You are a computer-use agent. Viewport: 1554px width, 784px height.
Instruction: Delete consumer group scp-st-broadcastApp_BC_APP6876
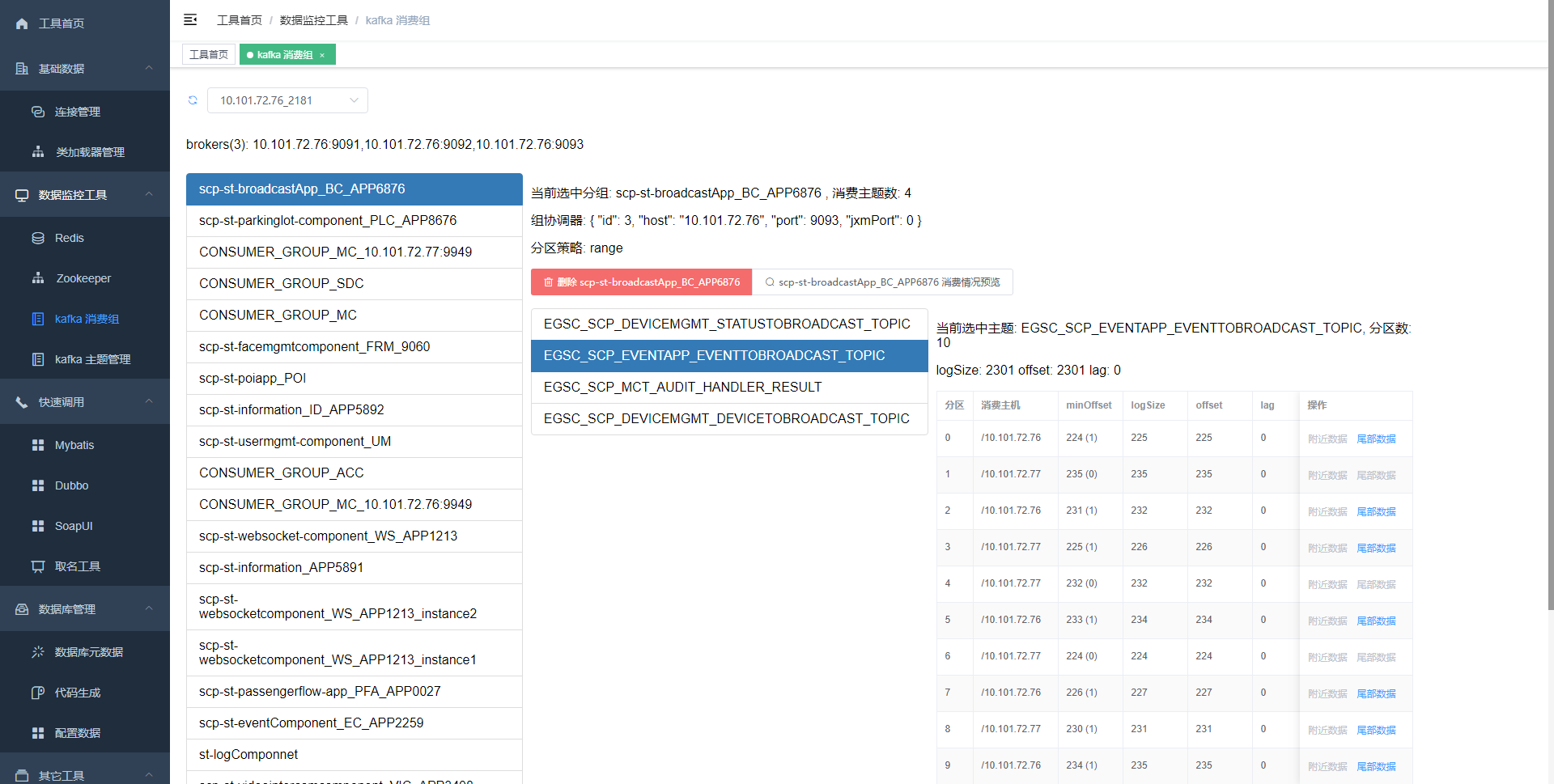tap(641, 282)
